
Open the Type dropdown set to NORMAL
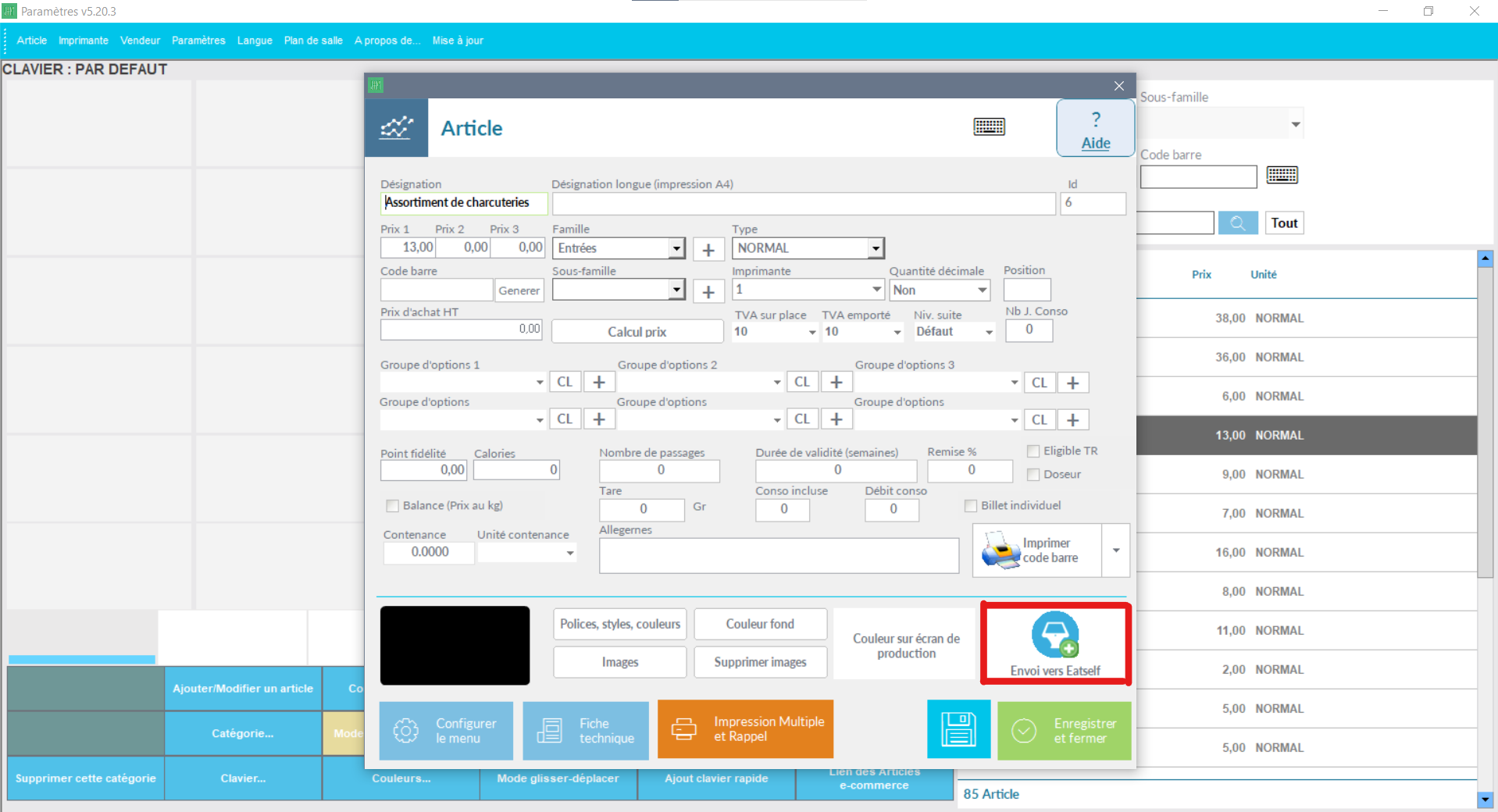tap(876, 248)
